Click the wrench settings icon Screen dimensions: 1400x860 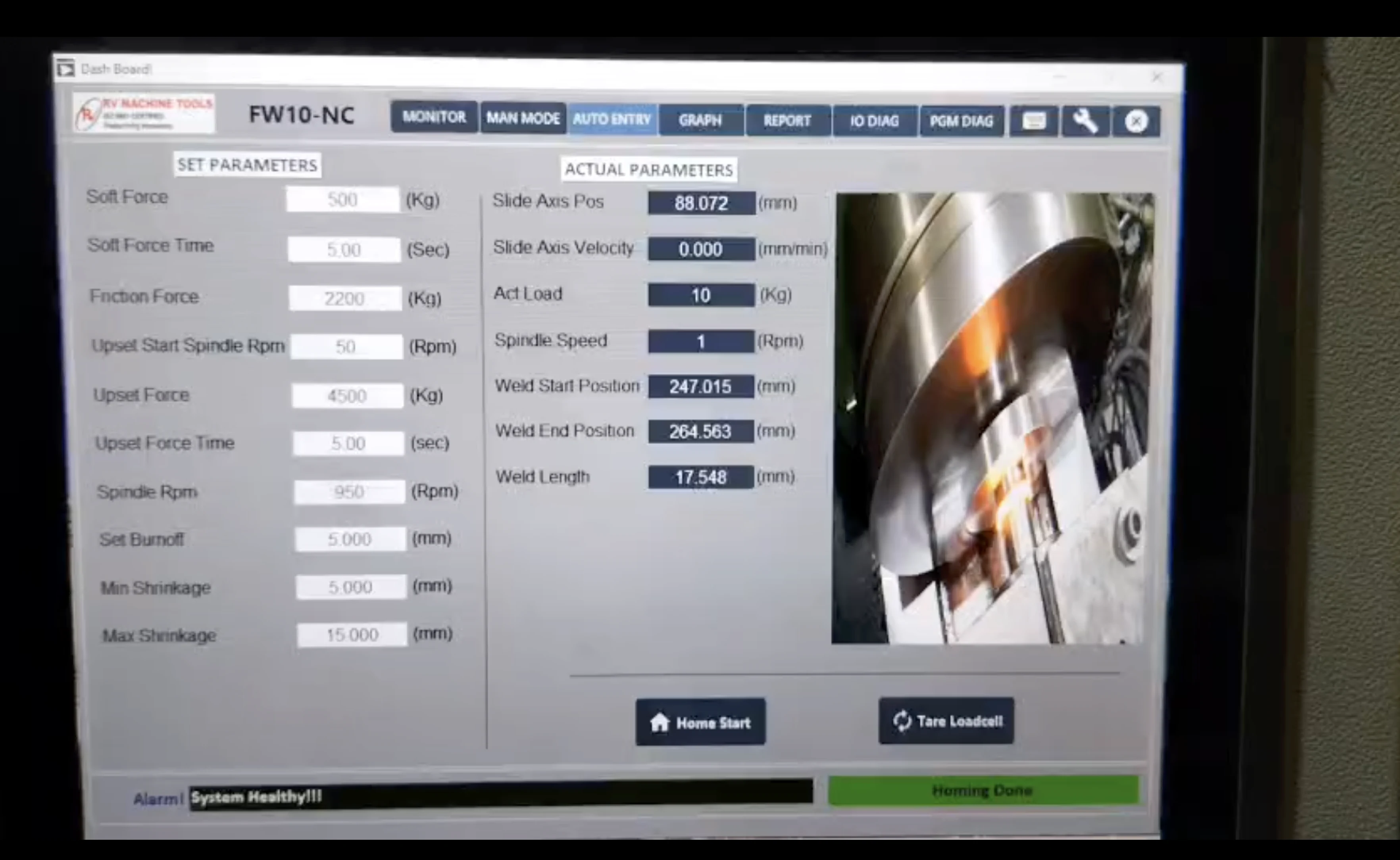(1085, 121)
